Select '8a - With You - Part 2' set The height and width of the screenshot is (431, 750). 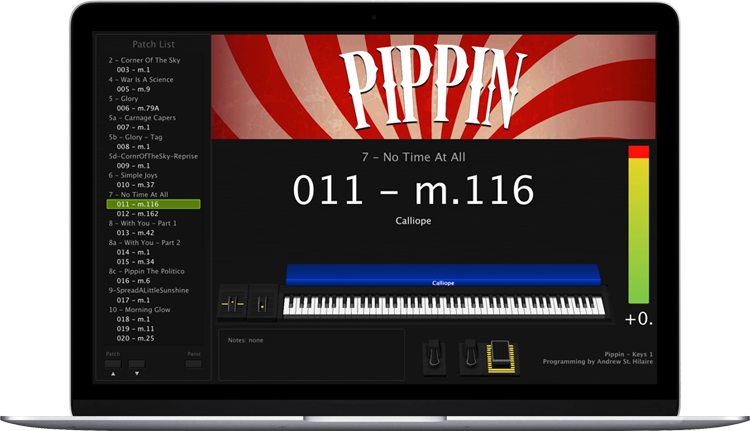(144, 243)
